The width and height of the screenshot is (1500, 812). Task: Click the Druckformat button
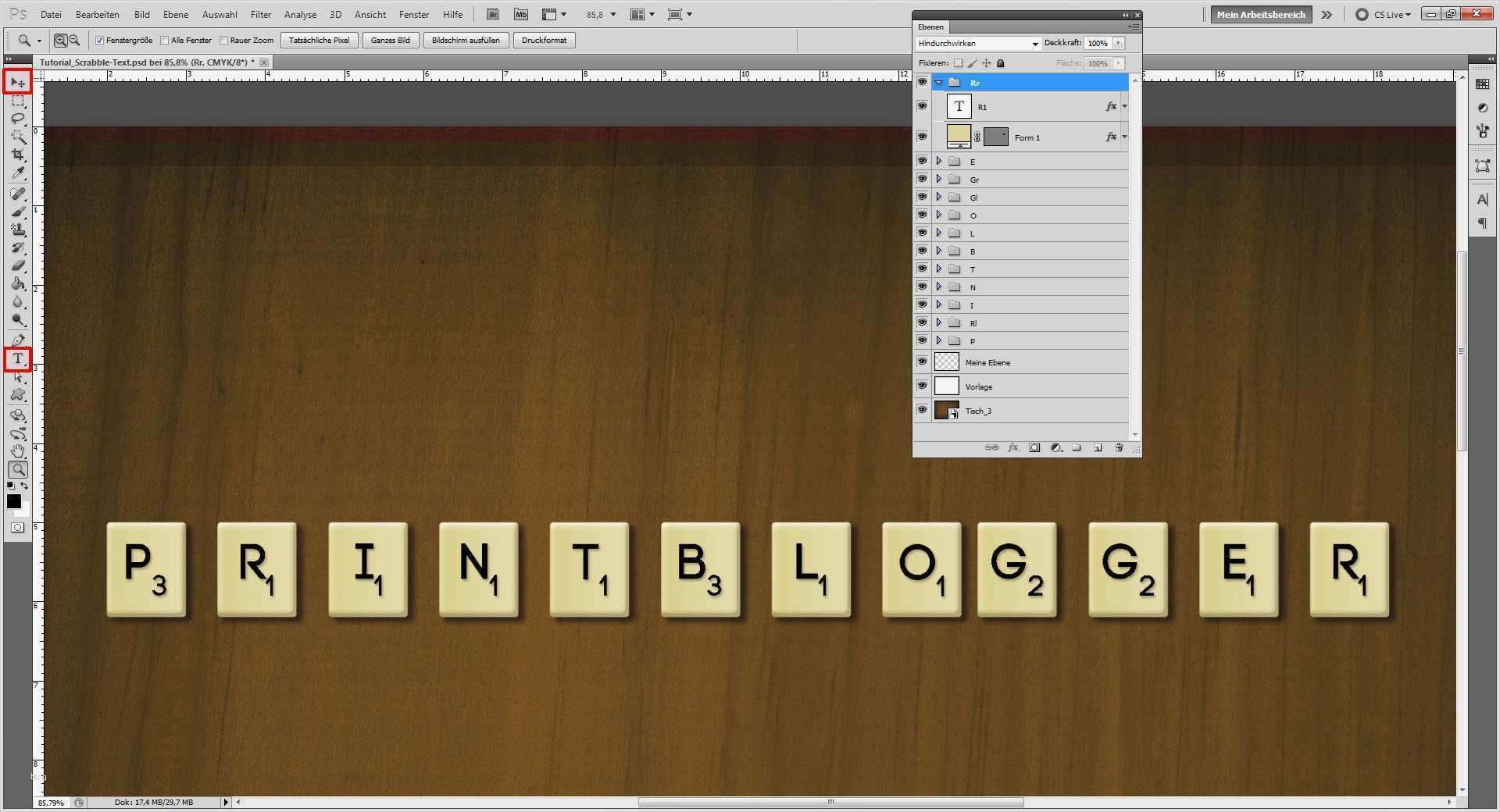click(x=544, y=40)
